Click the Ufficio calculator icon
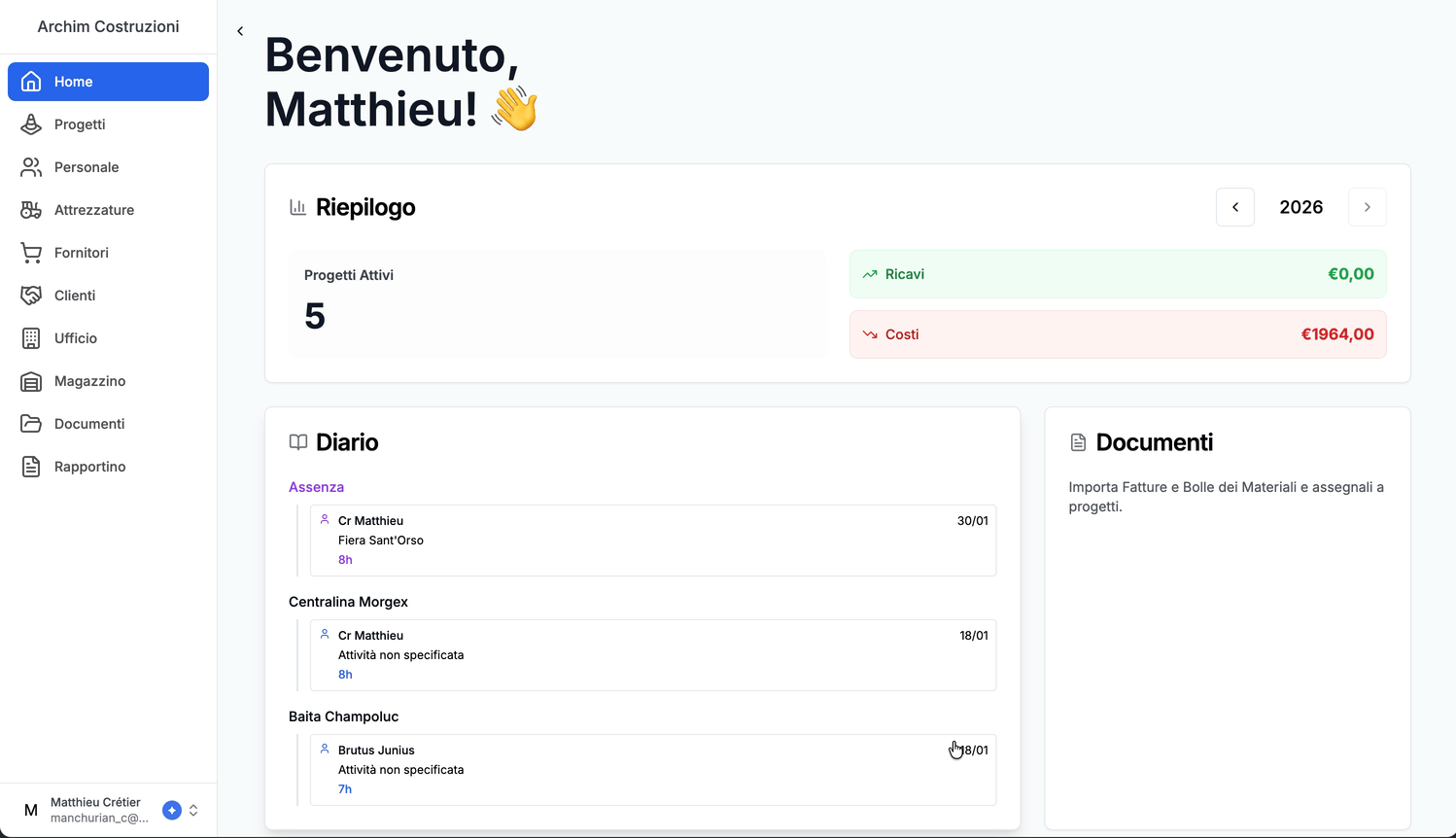Image resolution: width=1456 pixels, height=838 pixels. [29, 338]
